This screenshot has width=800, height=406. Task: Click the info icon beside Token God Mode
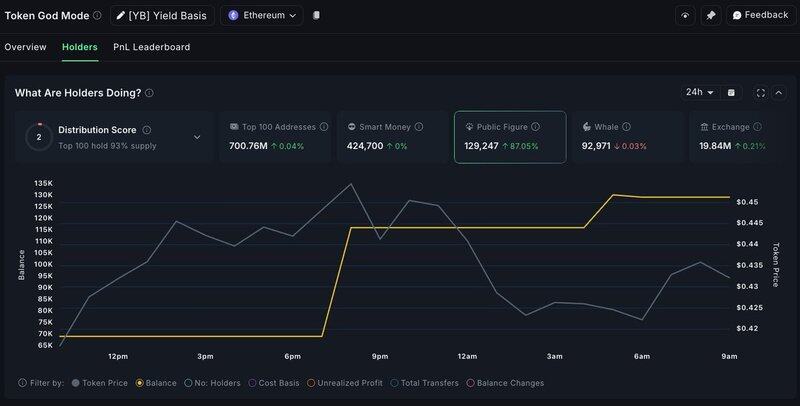click(97, 16)
